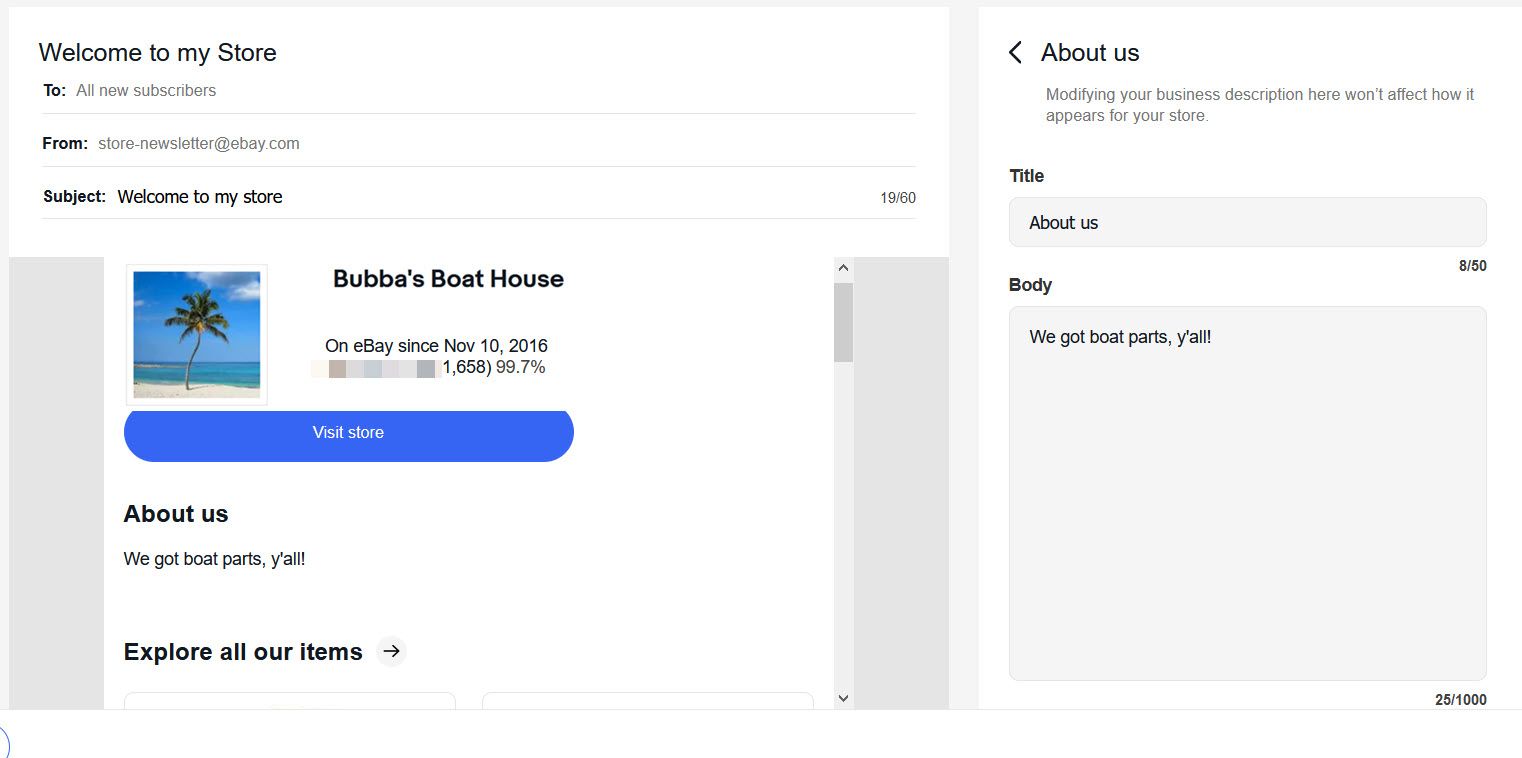
Task: Click the preview scrollbar up arrow
Action: coord(843,268)
